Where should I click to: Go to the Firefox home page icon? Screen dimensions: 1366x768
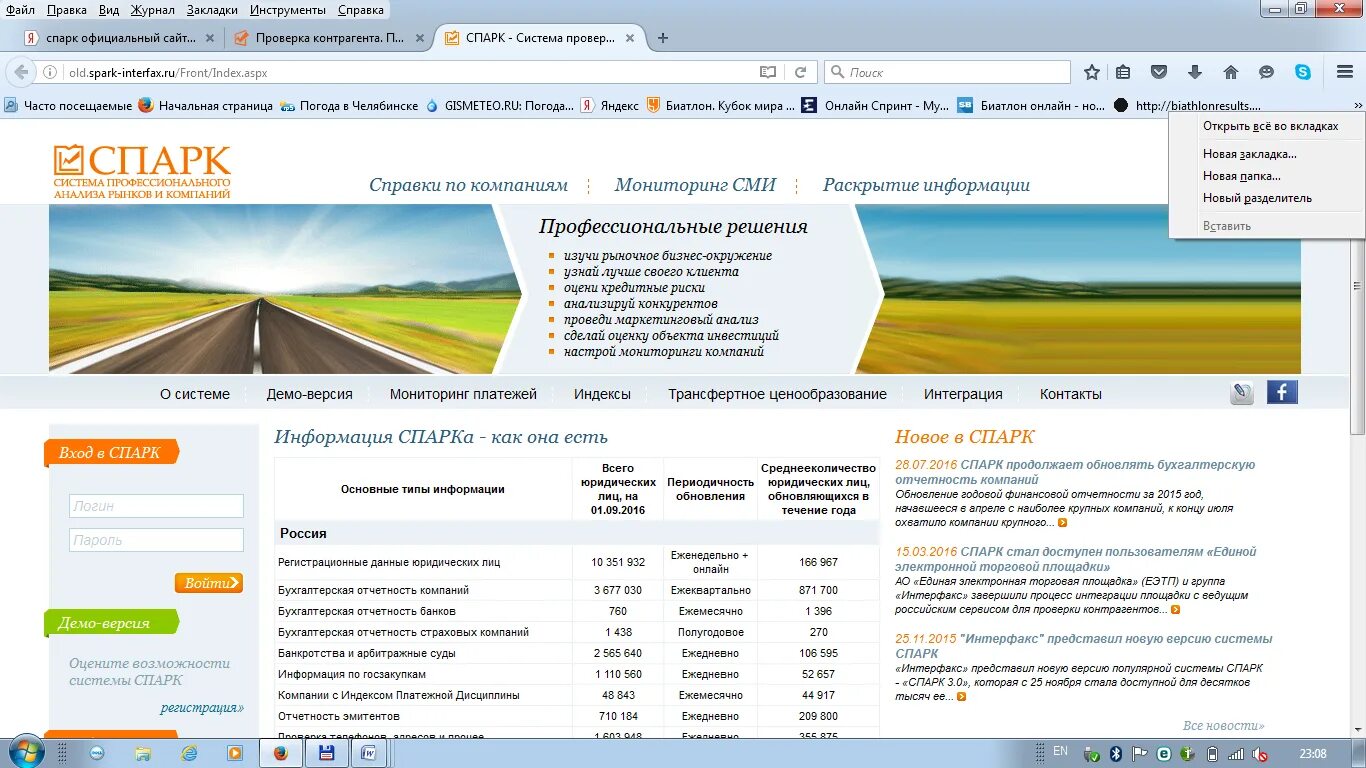(1231, 72)
